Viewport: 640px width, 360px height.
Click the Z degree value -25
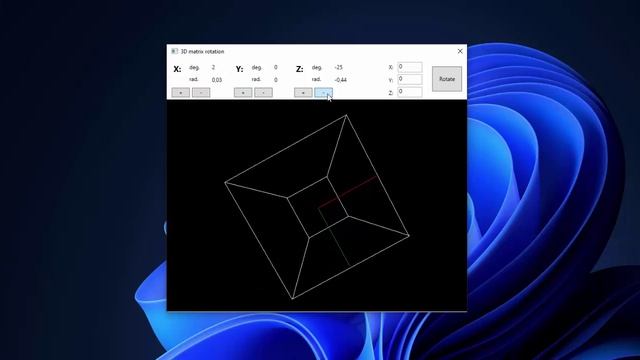pos(338,67)
